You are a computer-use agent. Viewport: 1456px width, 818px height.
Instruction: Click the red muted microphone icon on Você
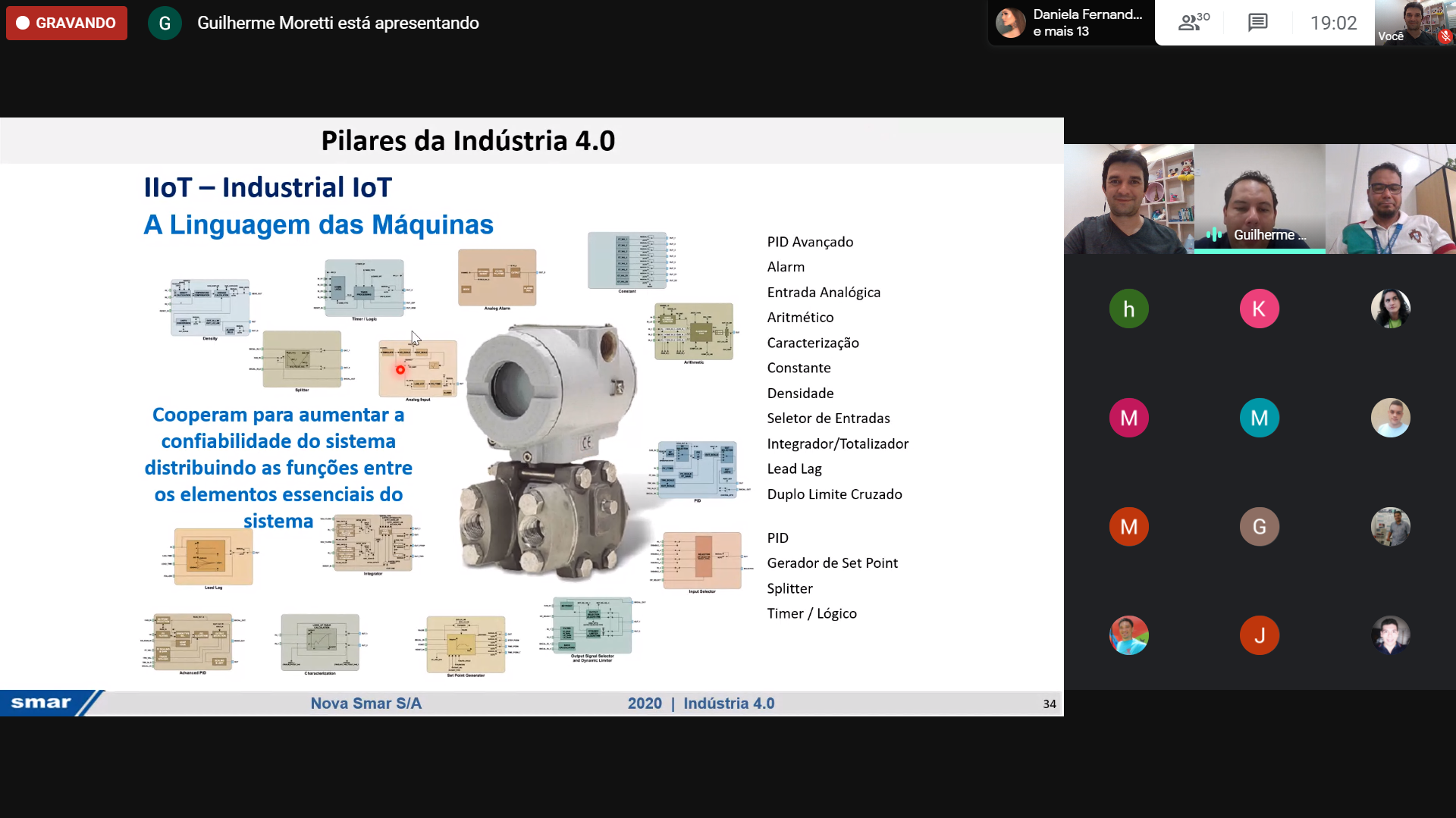(1445, 36)
